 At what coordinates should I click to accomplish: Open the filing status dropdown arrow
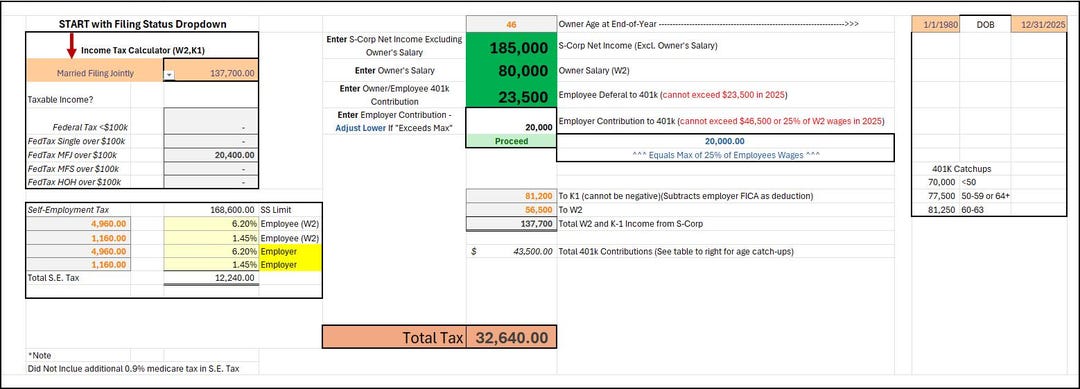click(169, 74)
